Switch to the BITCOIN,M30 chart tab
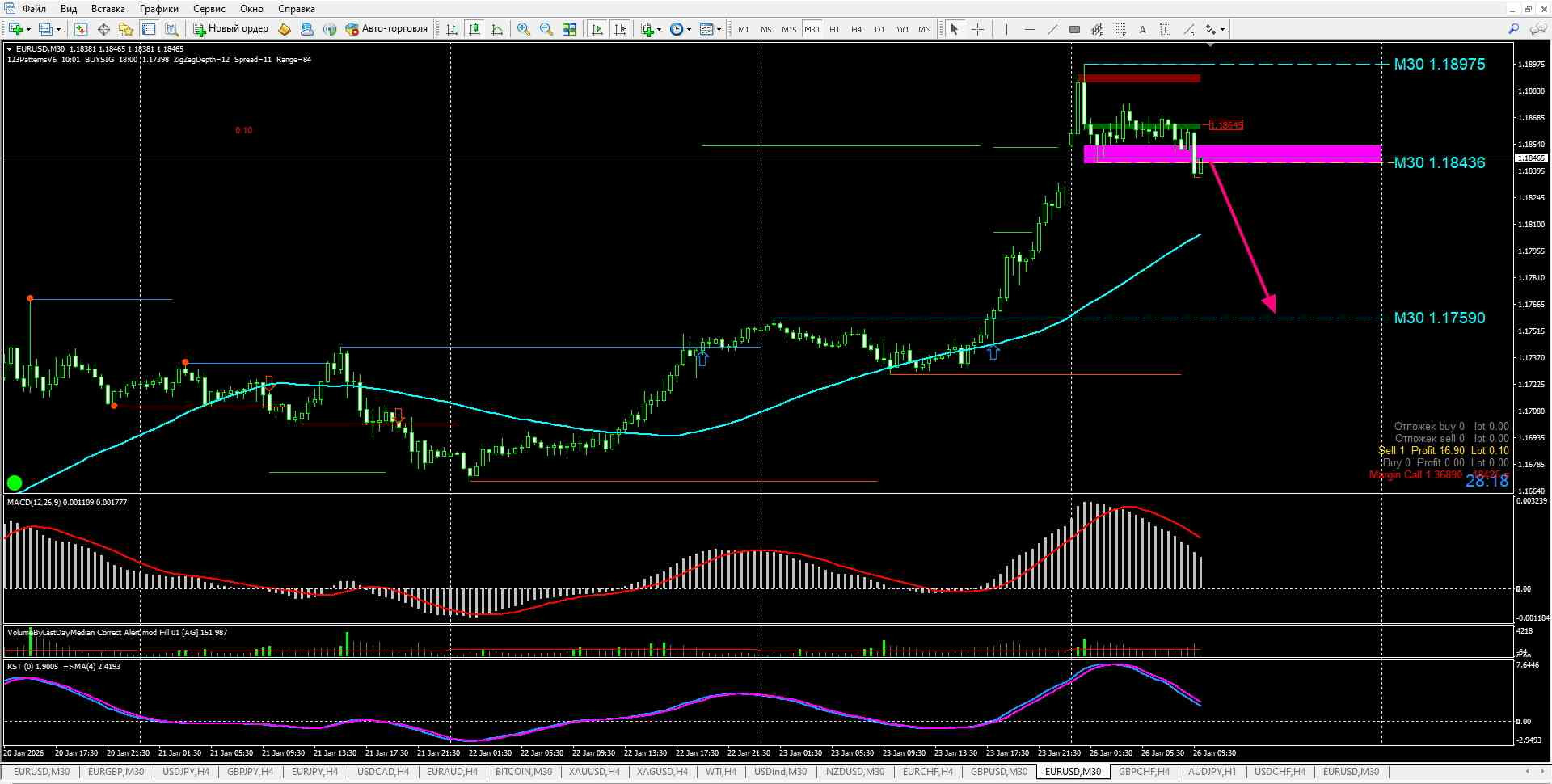 click(524, 772)
